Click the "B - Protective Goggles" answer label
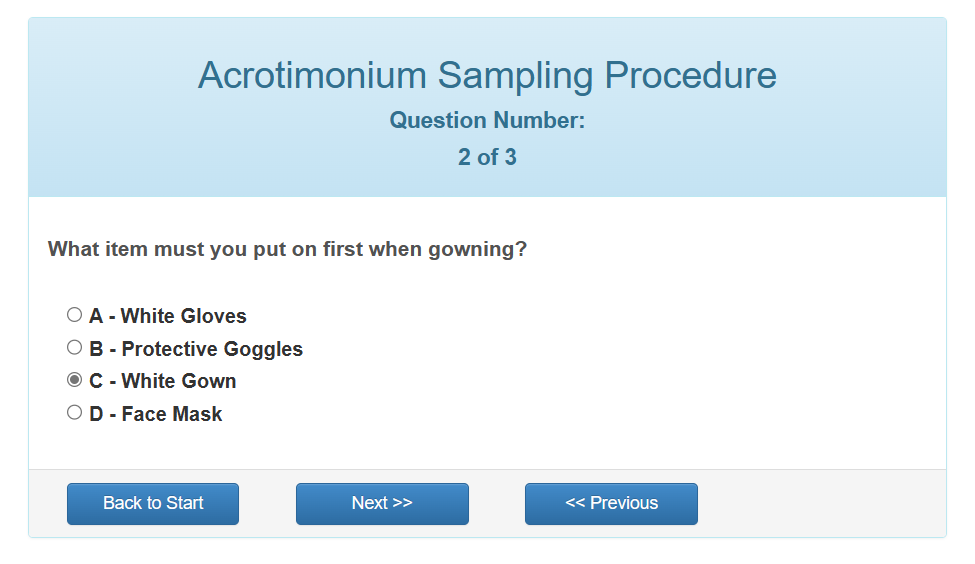 click(x=195, y=349)
